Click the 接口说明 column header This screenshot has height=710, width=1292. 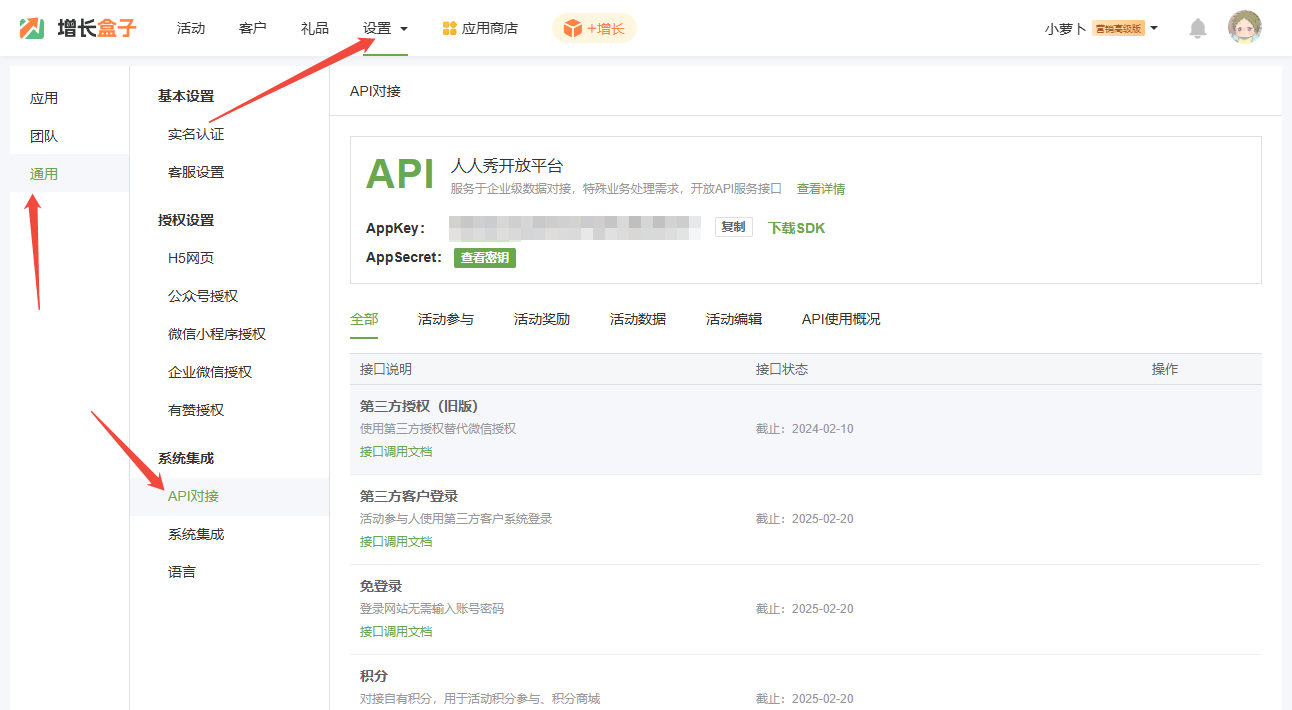click(x=386, y=369)
